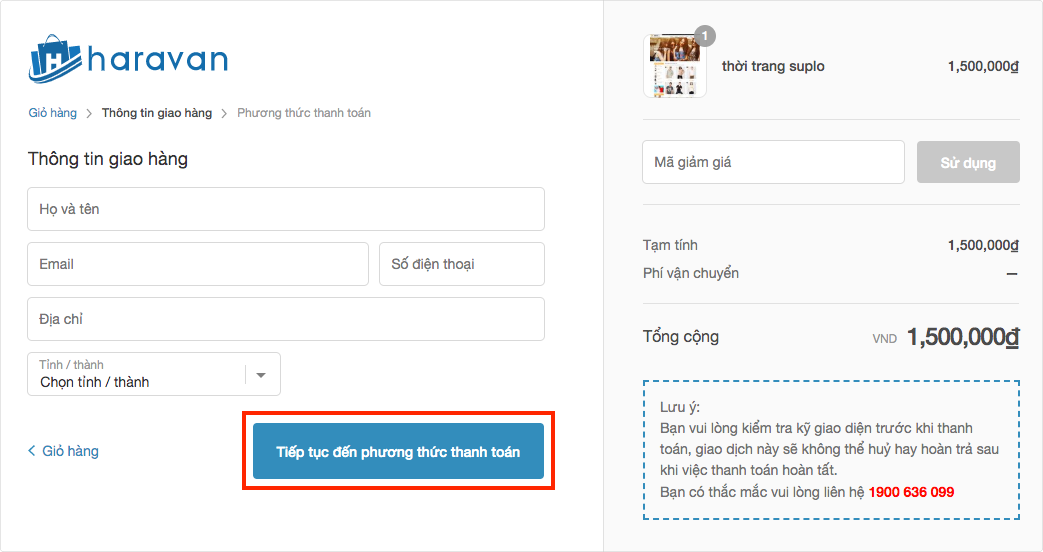Click Tiếp tục đến phương thức thanh toán

click(x=398, y=451)
